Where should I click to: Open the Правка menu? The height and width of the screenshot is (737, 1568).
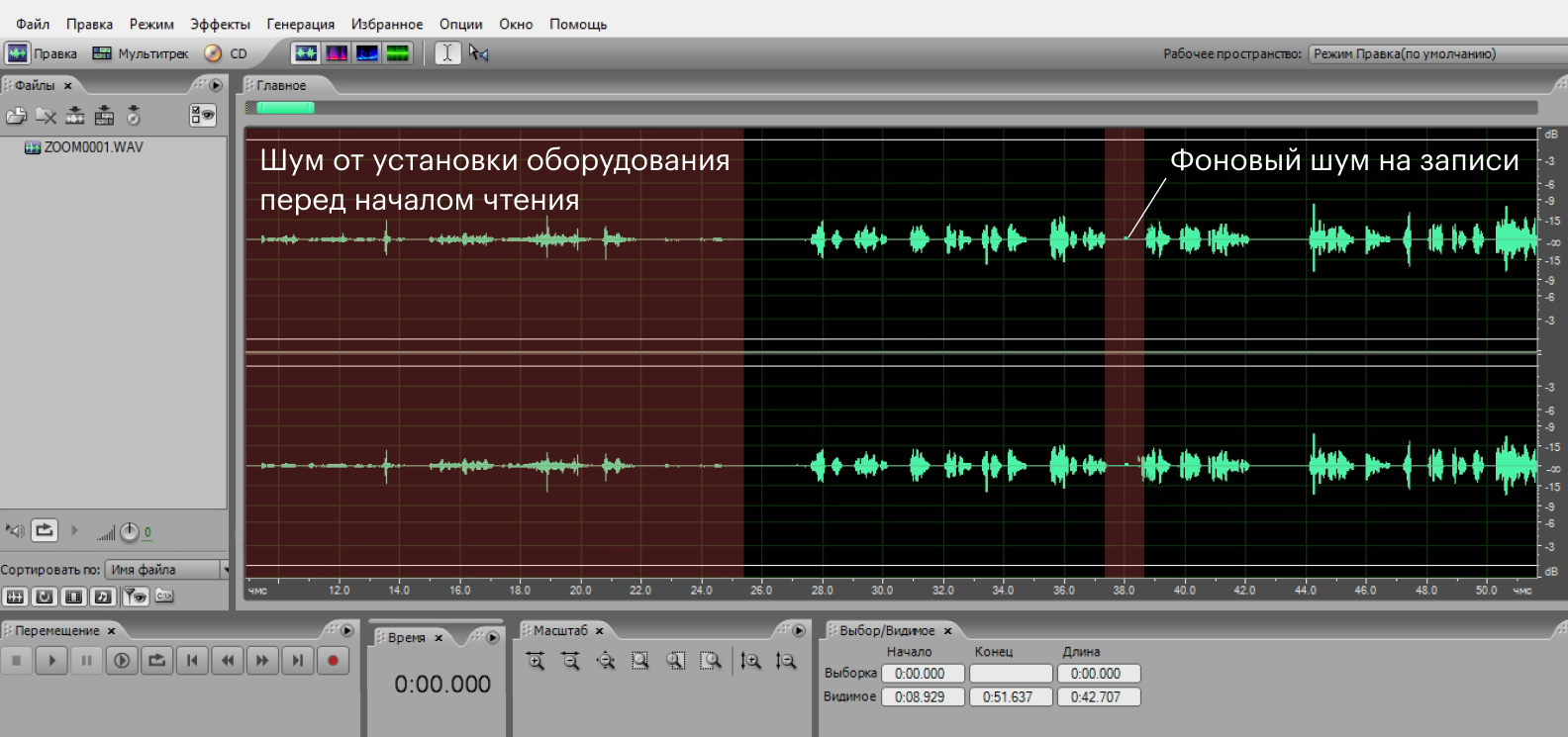click(x=89, y=24)
